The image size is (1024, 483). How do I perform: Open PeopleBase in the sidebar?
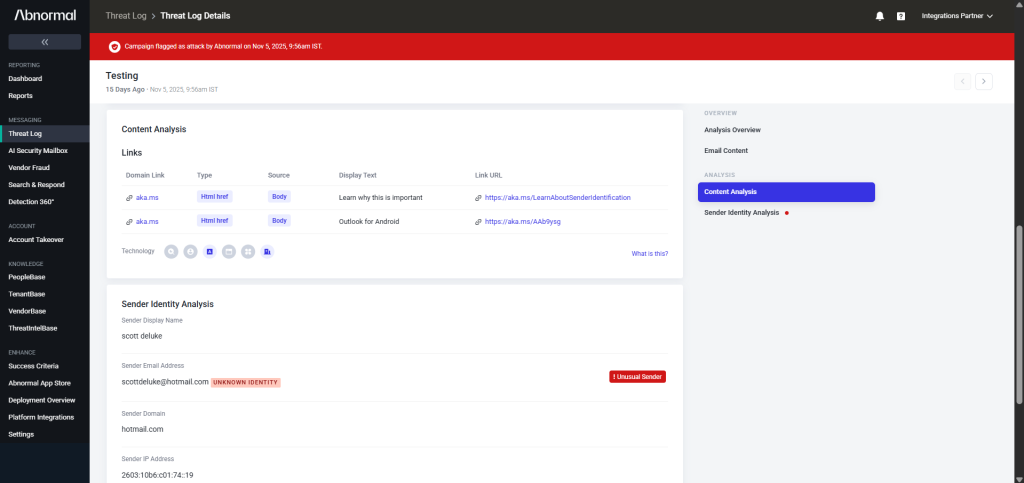tap(27, 277)
